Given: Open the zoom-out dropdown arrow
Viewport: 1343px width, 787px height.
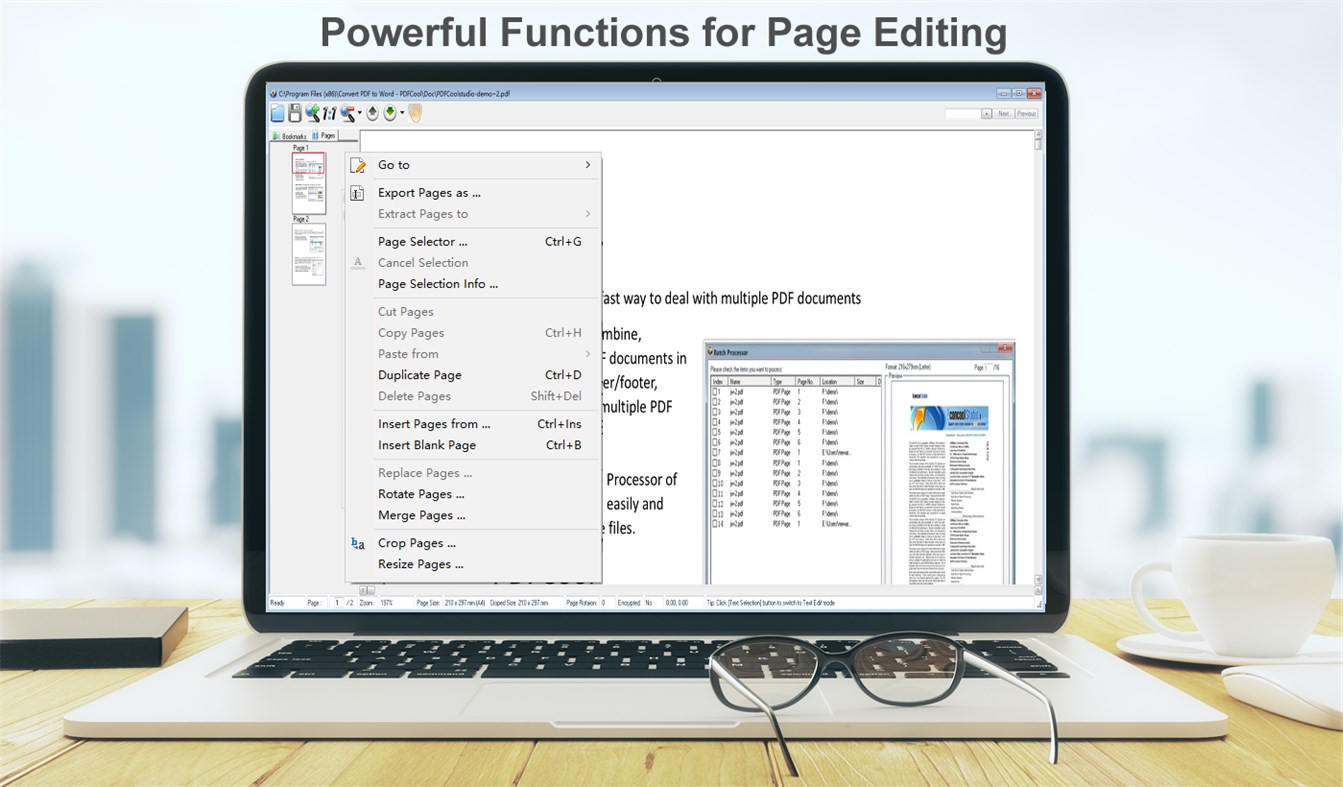Looking at the screenshot, I should [359, 112].
